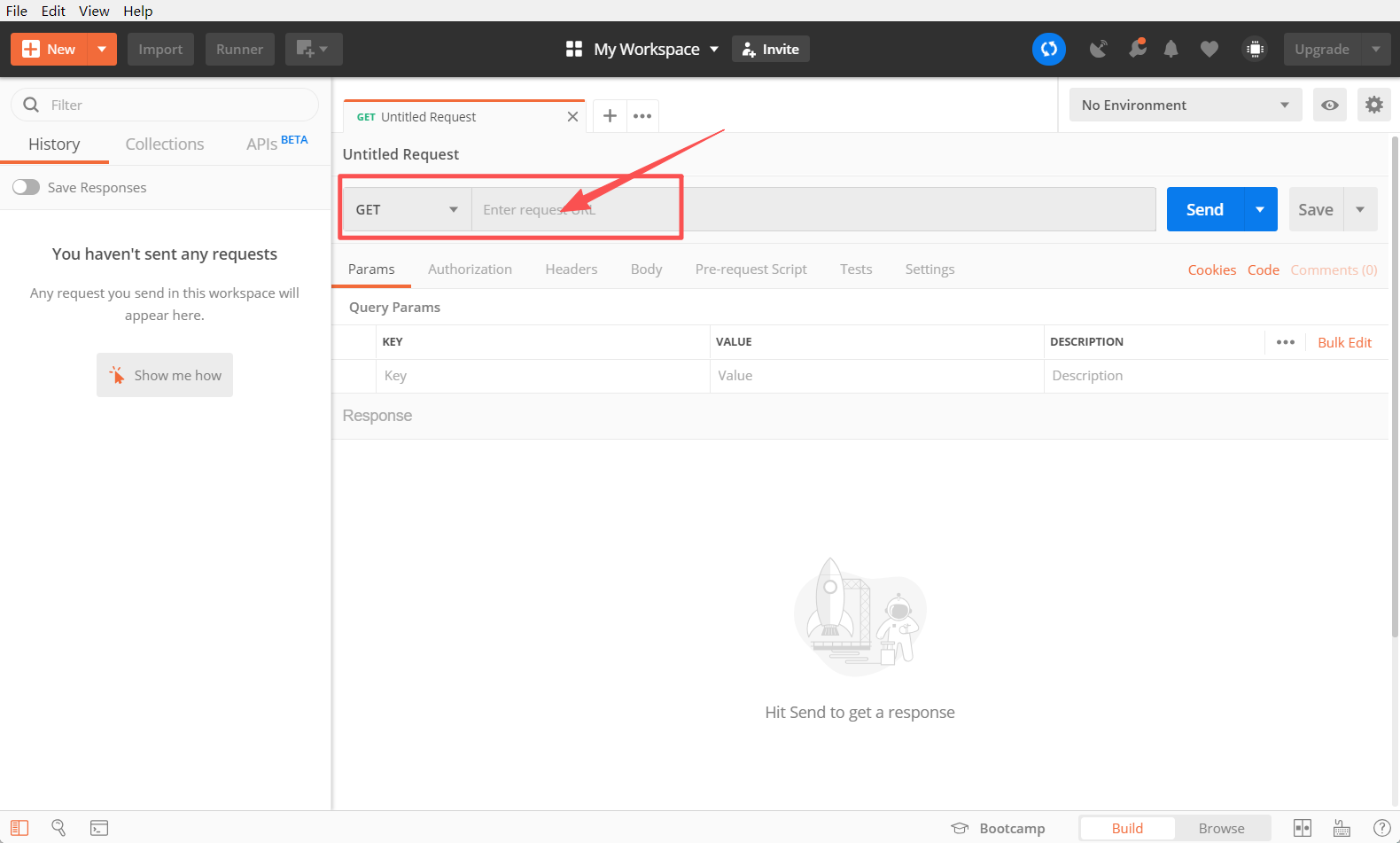
Task: Click the Invite button
Action: click(x=771, y=49)
